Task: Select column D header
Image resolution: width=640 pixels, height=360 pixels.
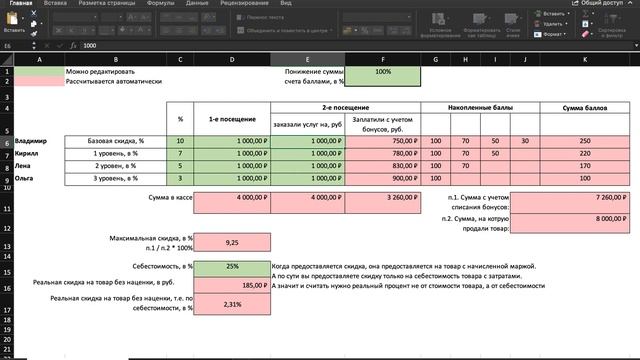Action: click(232, 60)
